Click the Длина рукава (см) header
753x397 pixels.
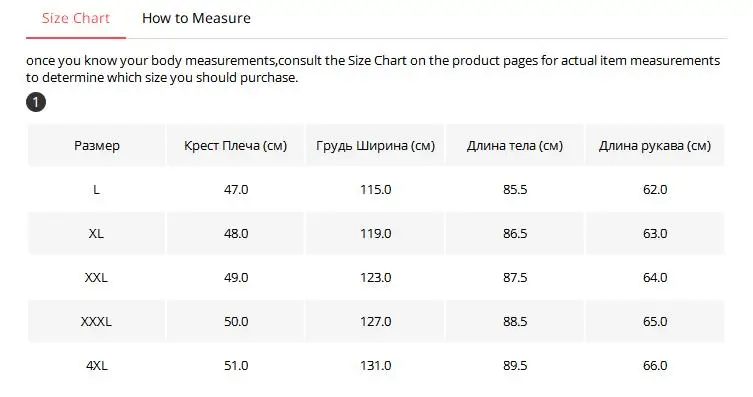click(655, 145)
